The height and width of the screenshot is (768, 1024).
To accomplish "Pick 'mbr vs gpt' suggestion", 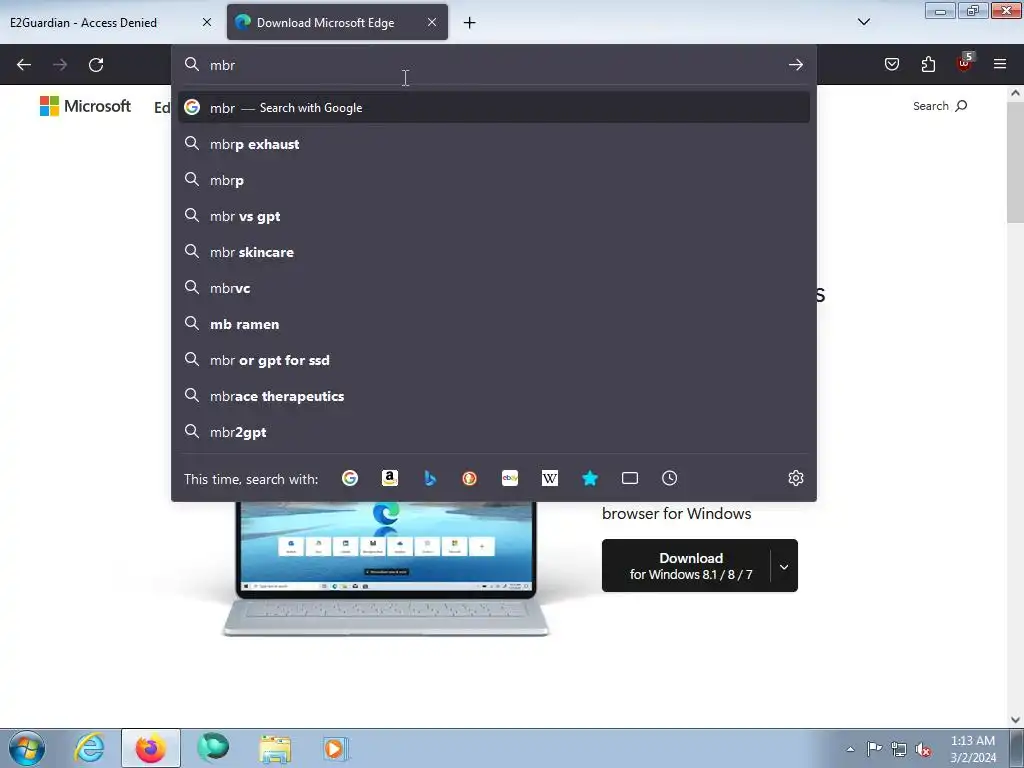I will coord(494,216).
